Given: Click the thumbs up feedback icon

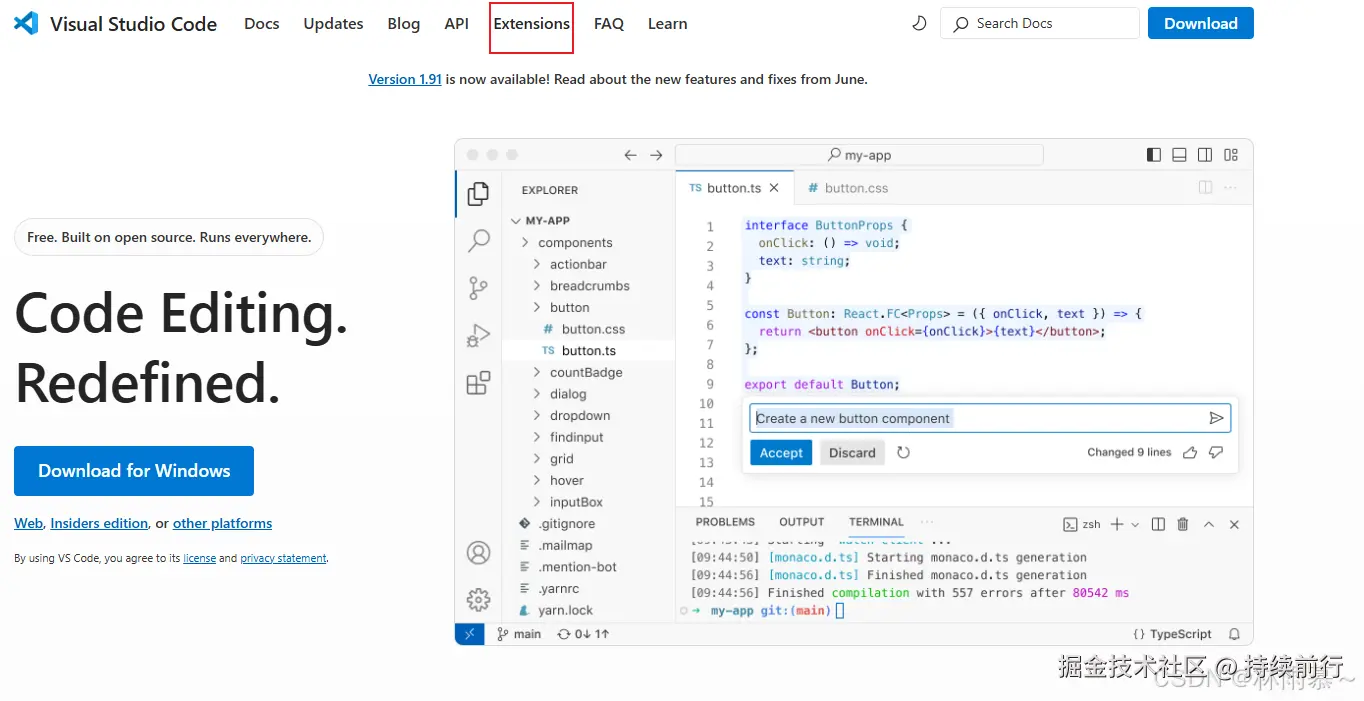Looking at the screenshot, I should (1190, 453).
